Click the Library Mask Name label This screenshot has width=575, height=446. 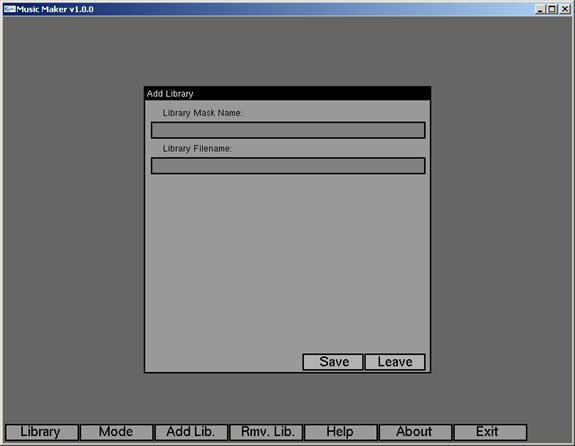coord(202,113)
